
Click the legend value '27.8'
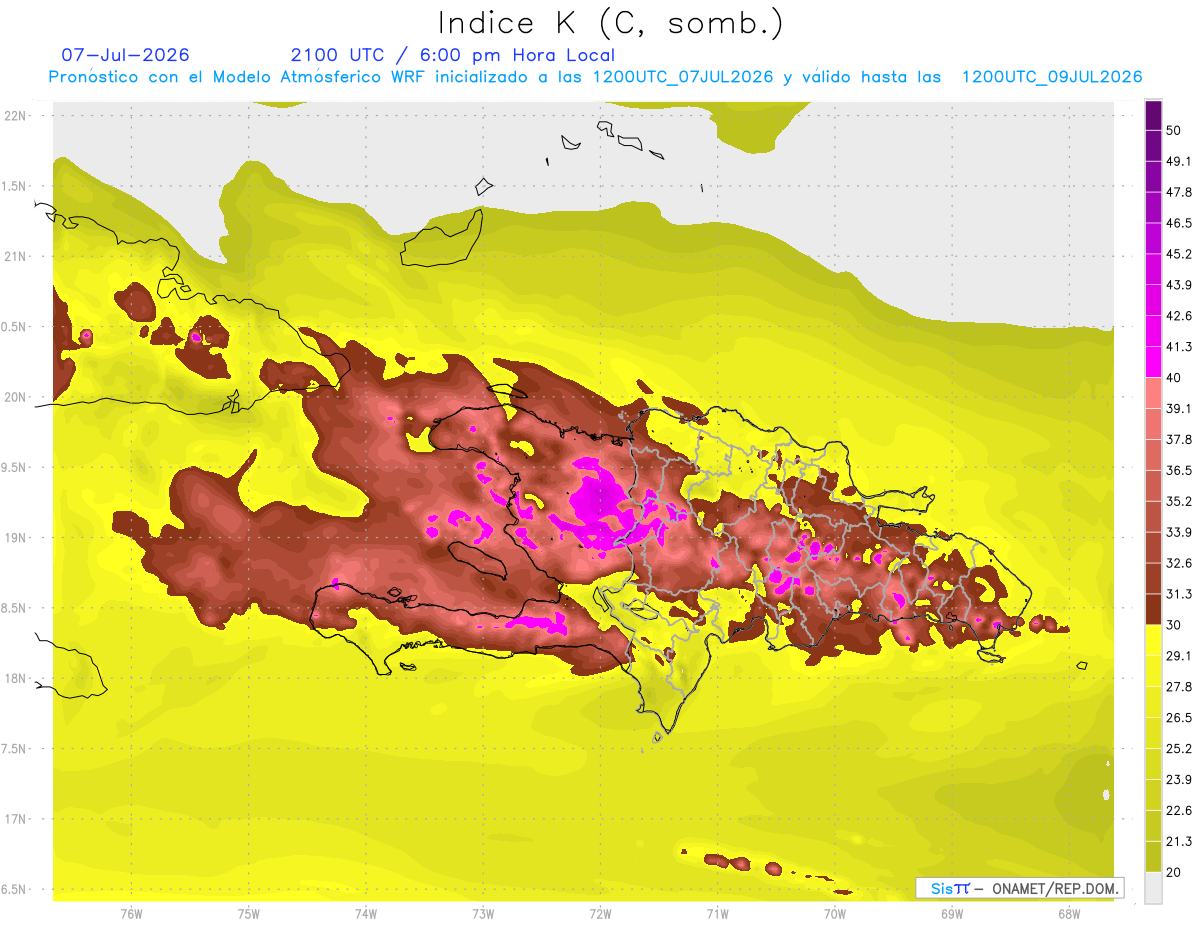[x=1179, y=686]
